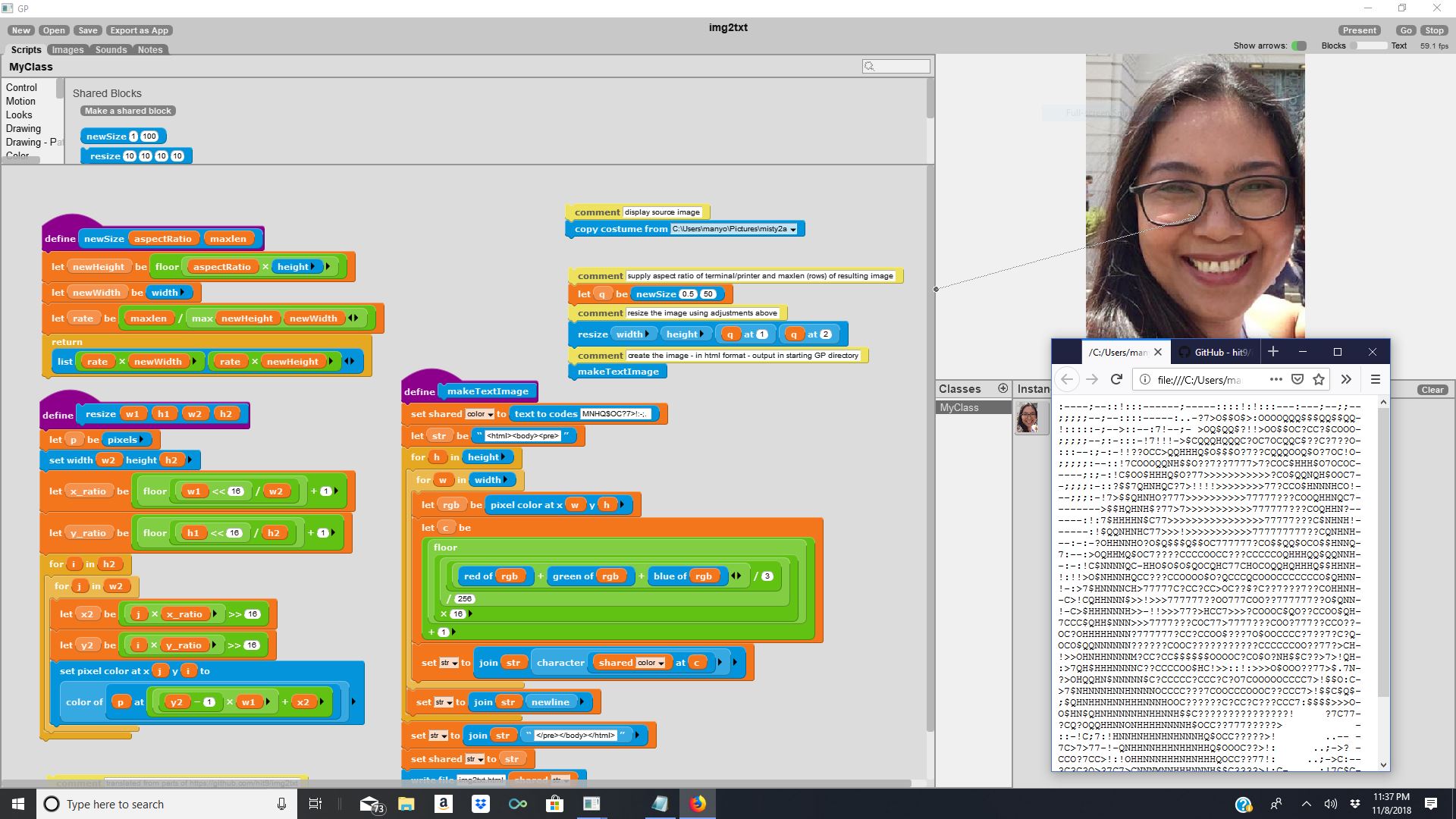Select the Drawing block category
The image size is (1456, 819).
click(24, 128)
